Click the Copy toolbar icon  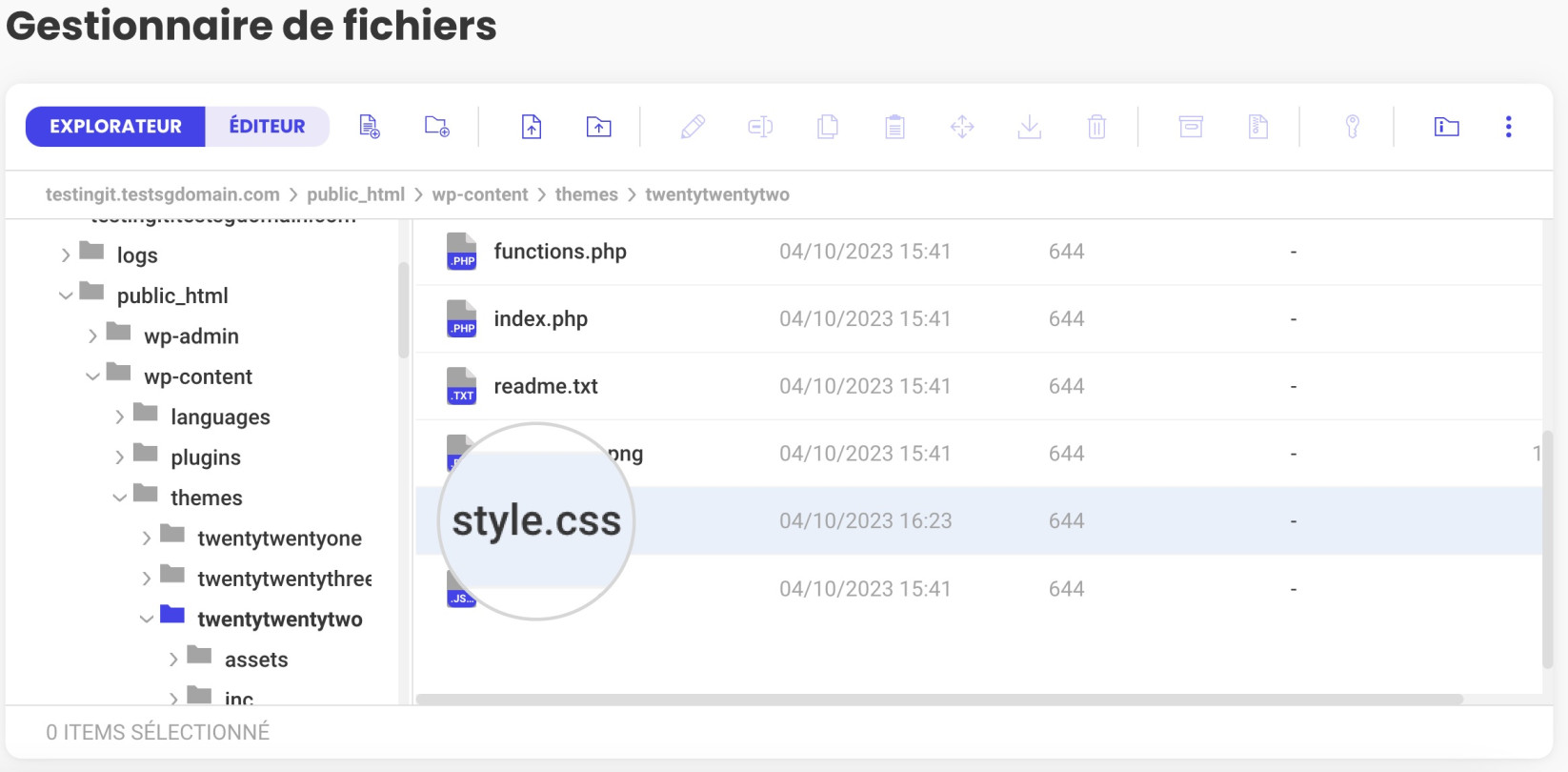[828, 126]
